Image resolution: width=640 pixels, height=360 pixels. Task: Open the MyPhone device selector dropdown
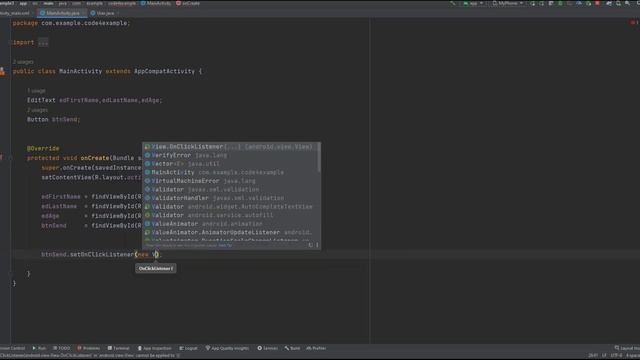508,3
